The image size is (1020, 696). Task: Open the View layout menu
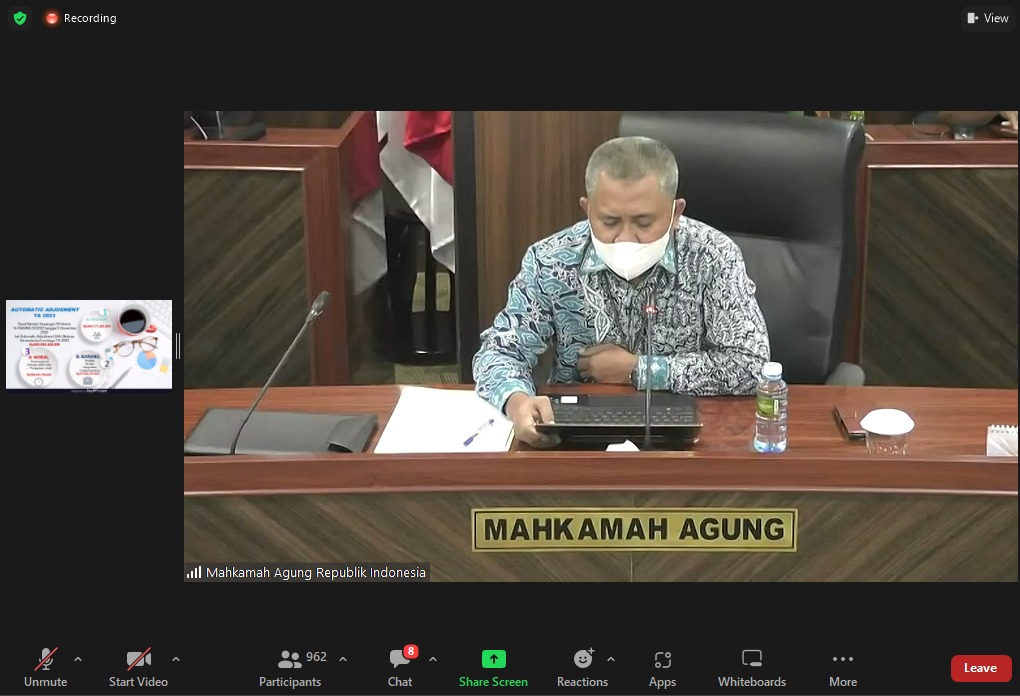click(x=987, y=18)
